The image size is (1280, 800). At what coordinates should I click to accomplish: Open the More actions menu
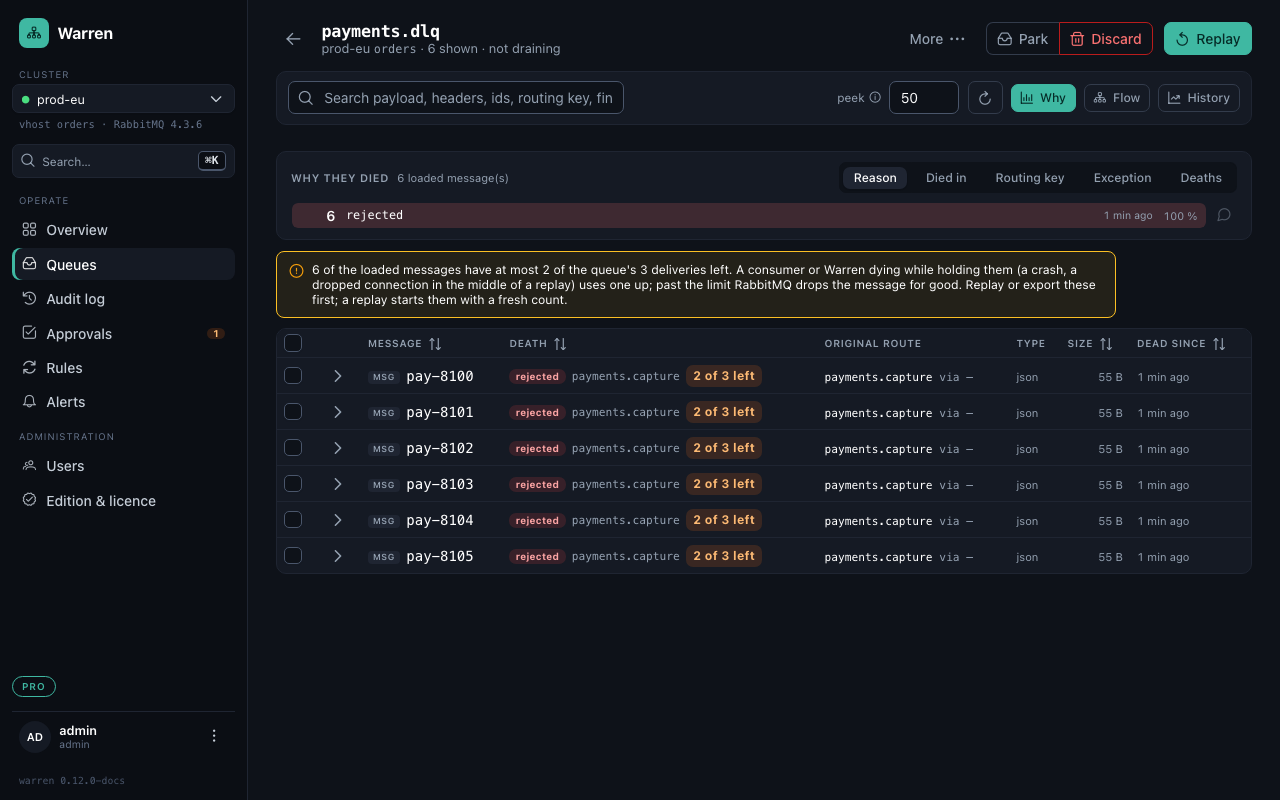pos(937,39)
